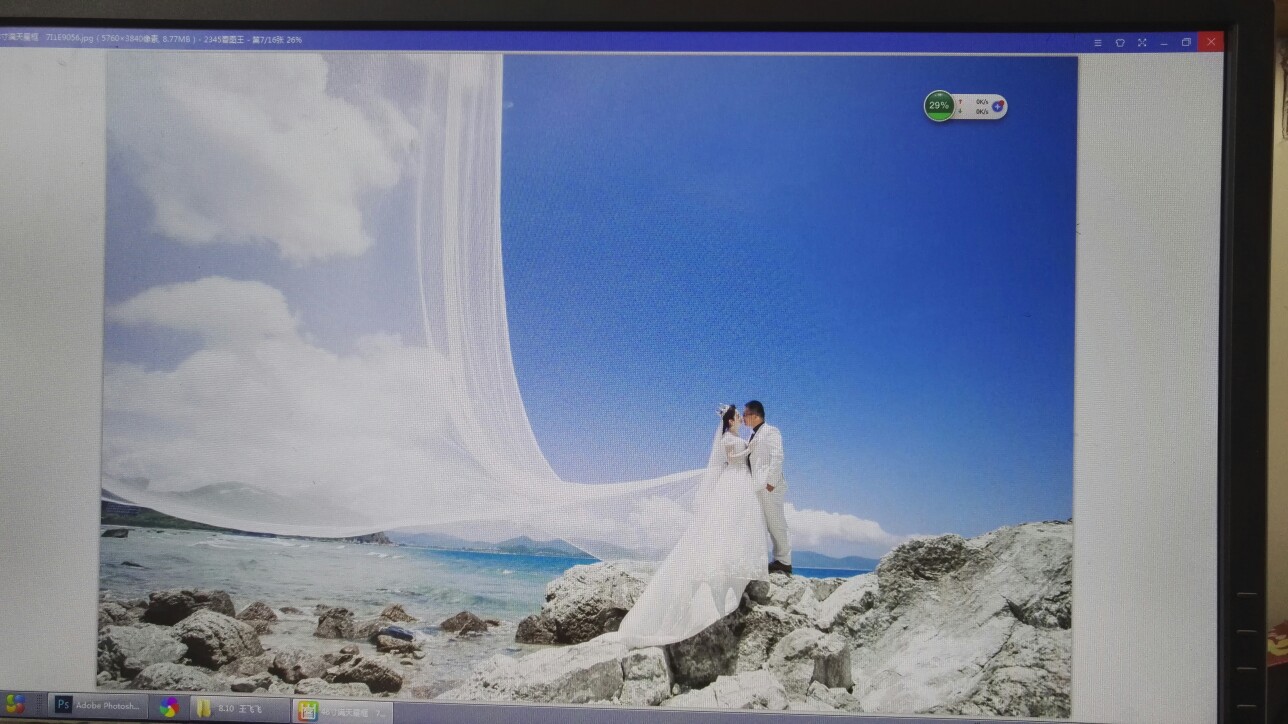Screen dimensions: 1288x724
Task: Click the file name 7I1E9056.jpg in title bar
Action: (71, 39)
